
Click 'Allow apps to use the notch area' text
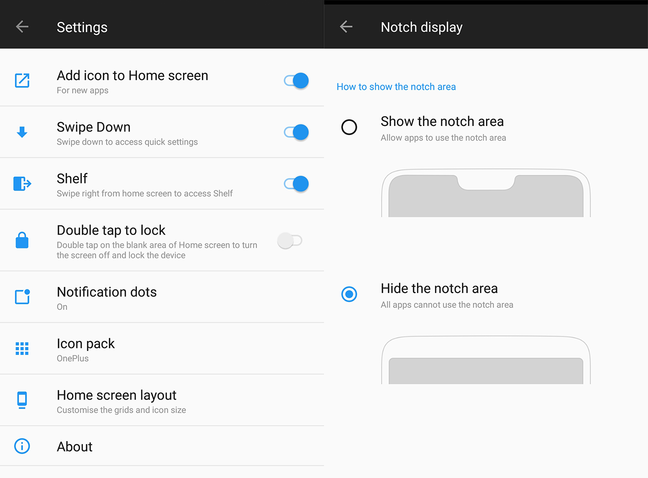pyautogui.click(x=443, y=138)
